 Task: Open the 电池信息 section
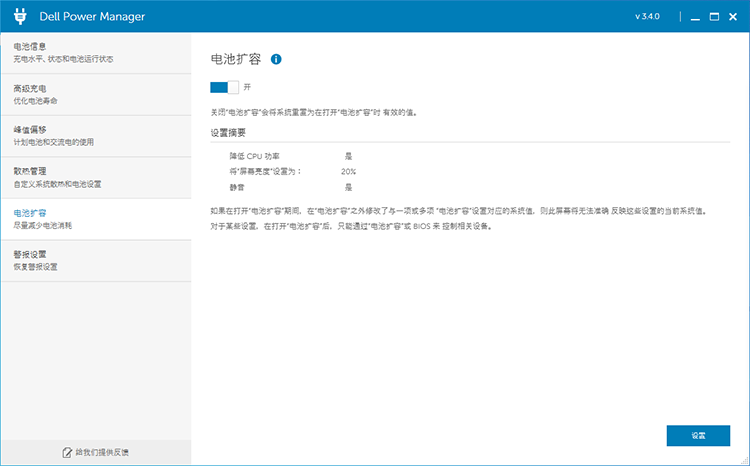point(96,53)
